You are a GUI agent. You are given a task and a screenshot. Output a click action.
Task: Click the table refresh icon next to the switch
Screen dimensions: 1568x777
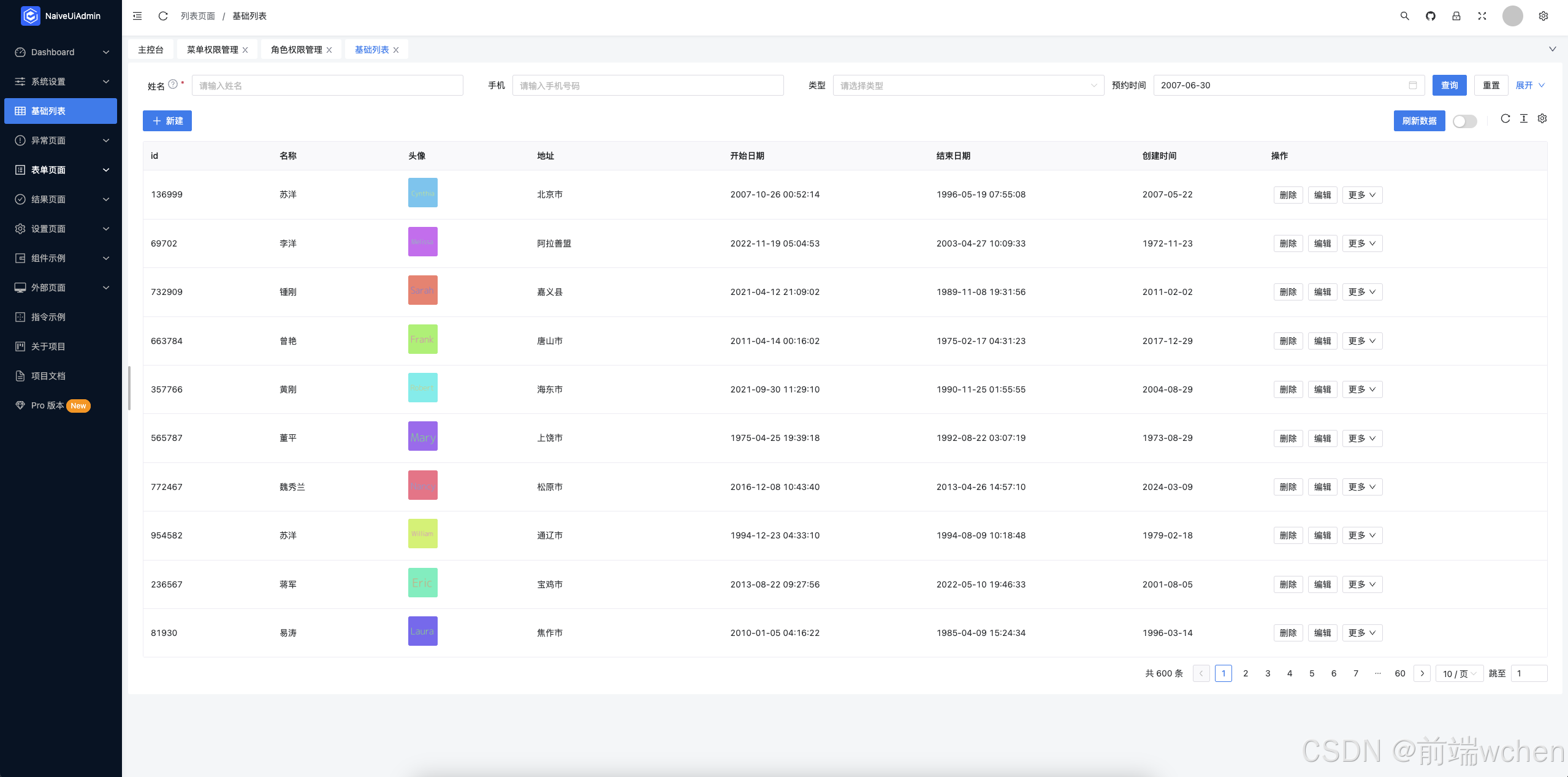1505,119
